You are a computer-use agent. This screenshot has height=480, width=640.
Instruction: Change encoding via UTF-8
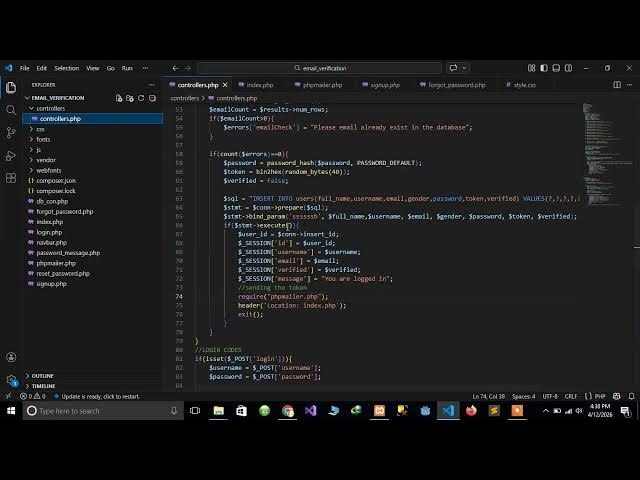pos(550,396)
